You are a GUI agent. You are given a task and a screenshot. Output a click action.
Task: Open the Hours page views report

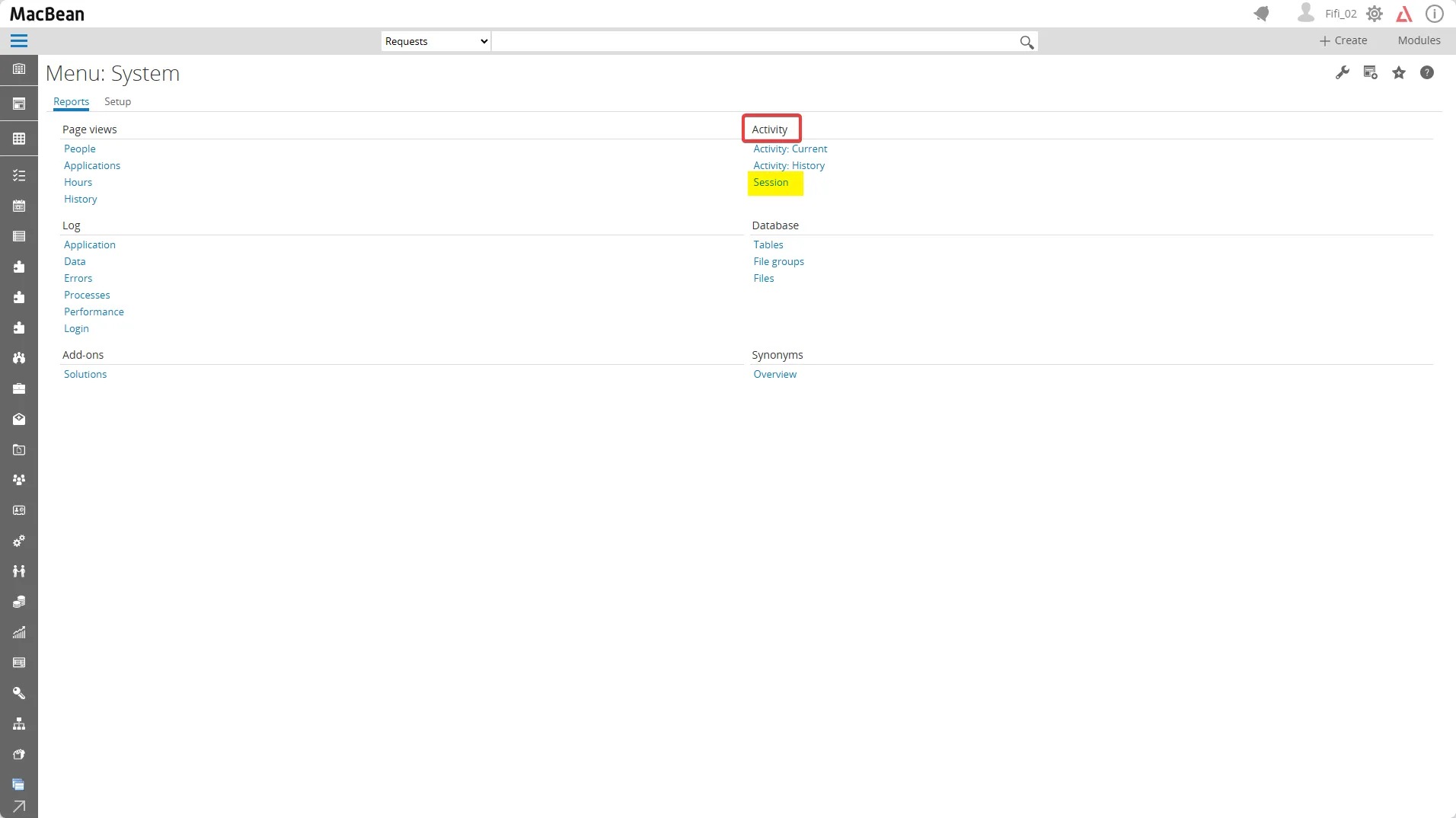(78, 182)
